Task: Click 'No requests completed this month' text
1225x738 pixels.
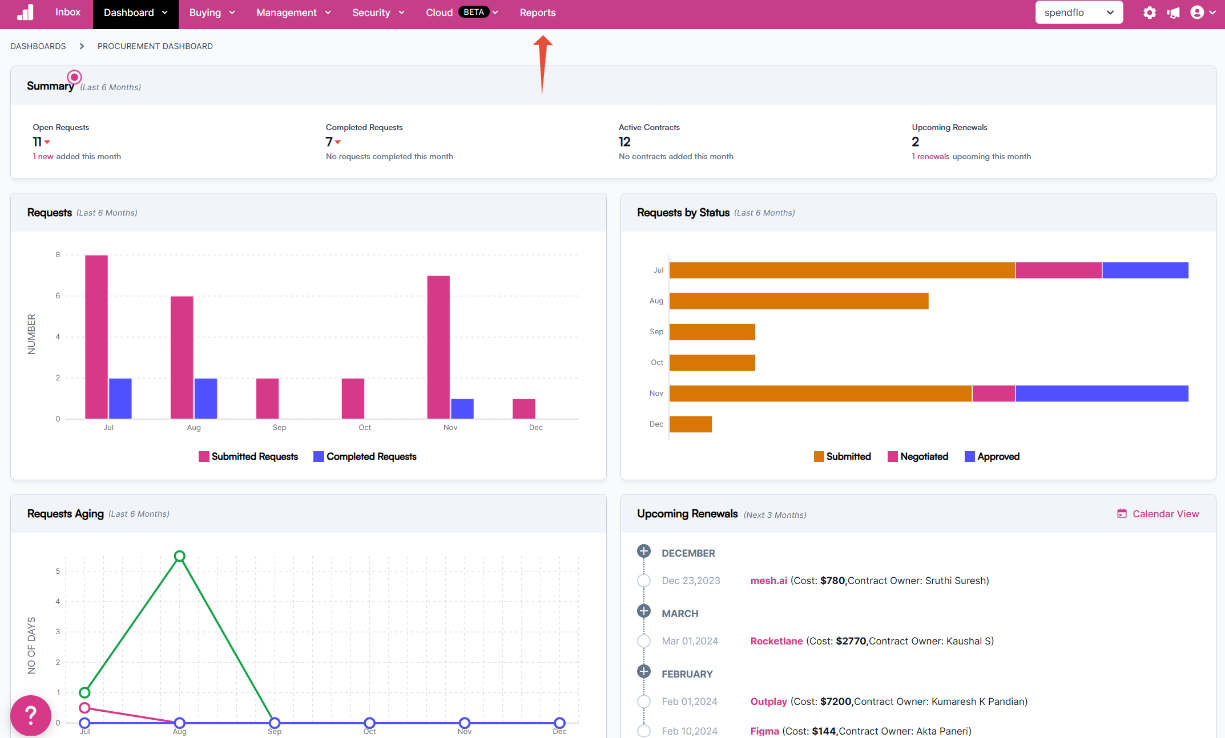Action: click(389, 157)
